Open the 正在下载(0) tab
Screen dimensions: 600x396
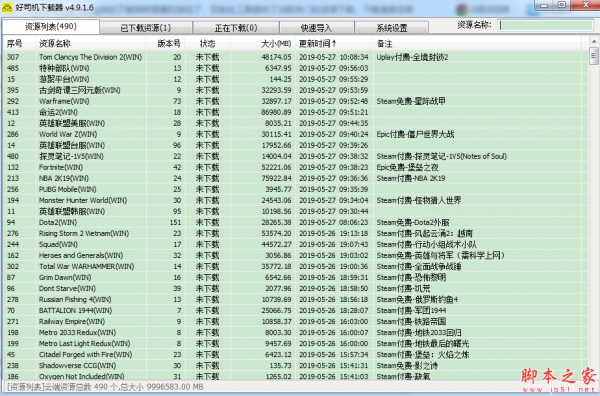[236, 28]
